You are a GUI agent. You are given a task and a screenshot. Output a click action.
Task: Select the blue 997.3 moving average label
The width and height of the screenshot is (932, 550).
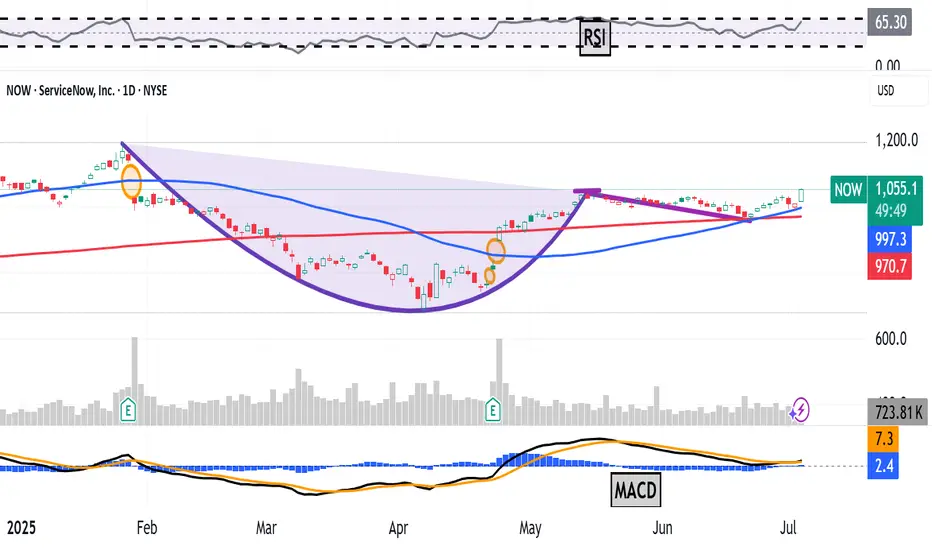[x=890, y=239]
